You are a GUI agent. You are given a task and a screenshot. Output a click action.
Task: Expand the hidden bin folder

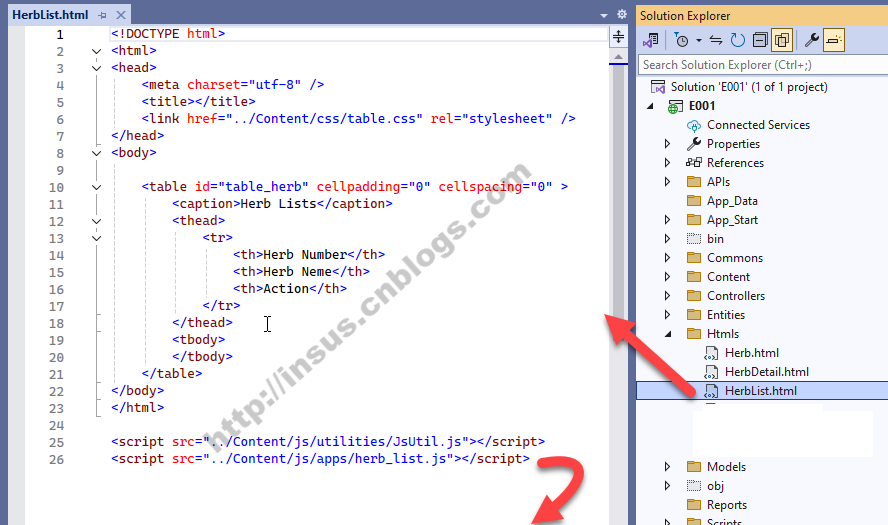(668, 239)
